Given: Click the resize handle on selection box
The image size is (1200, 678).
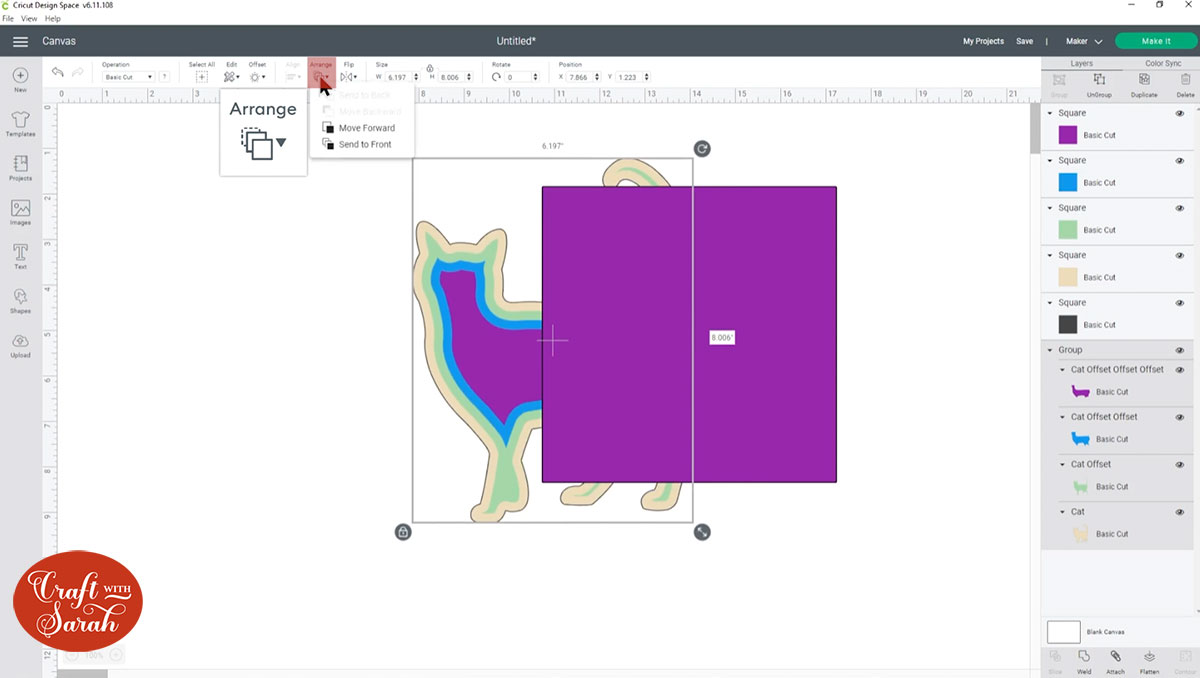Looking at the screenshot, I should [702, 532].
